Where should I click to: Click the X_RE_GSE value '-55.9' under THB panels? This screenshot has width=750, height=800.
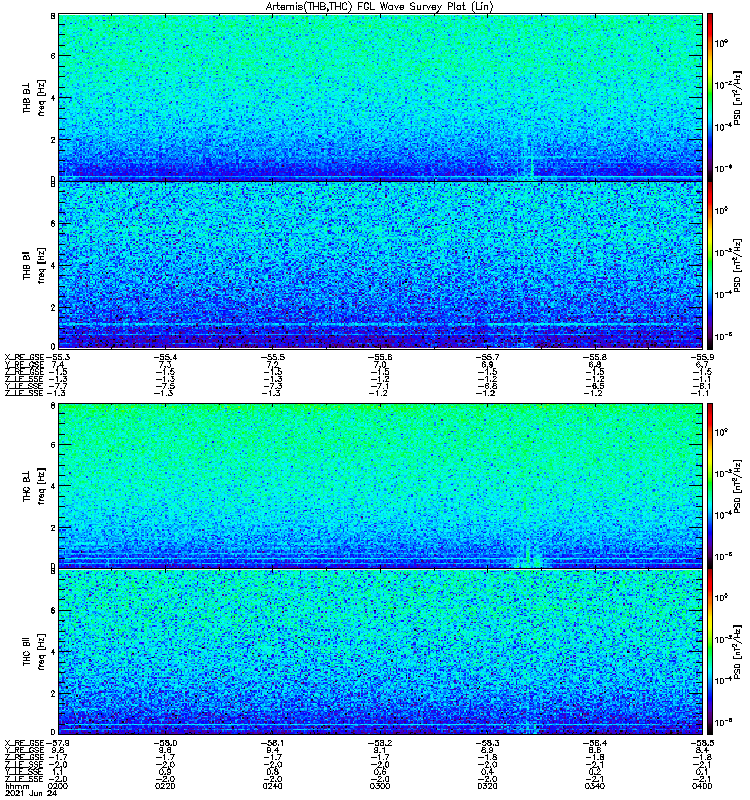tap(702, 358)
